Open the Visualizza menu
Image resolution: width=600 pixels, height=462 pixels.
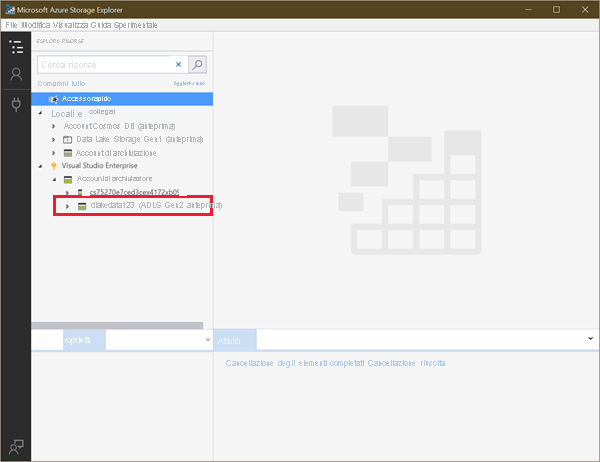tap(70, 25)
